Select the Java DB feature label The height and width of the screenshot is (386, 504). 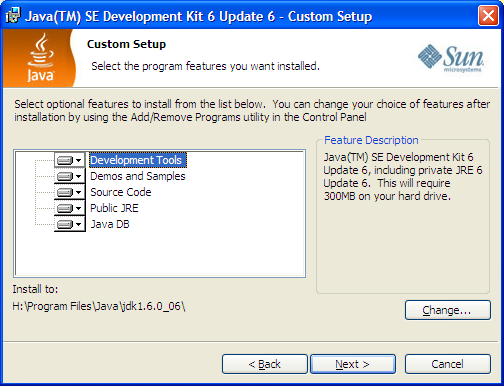(110, 224)
